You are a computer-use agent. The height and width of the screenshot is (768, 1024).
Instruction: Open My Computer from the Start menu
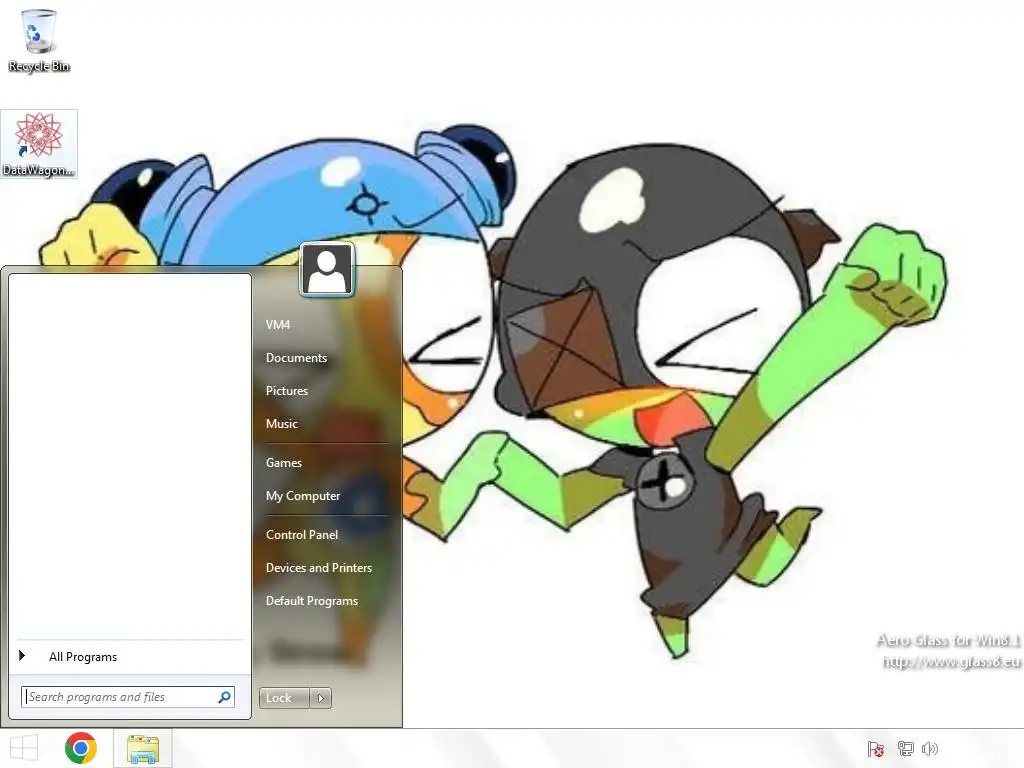(302, 496)
